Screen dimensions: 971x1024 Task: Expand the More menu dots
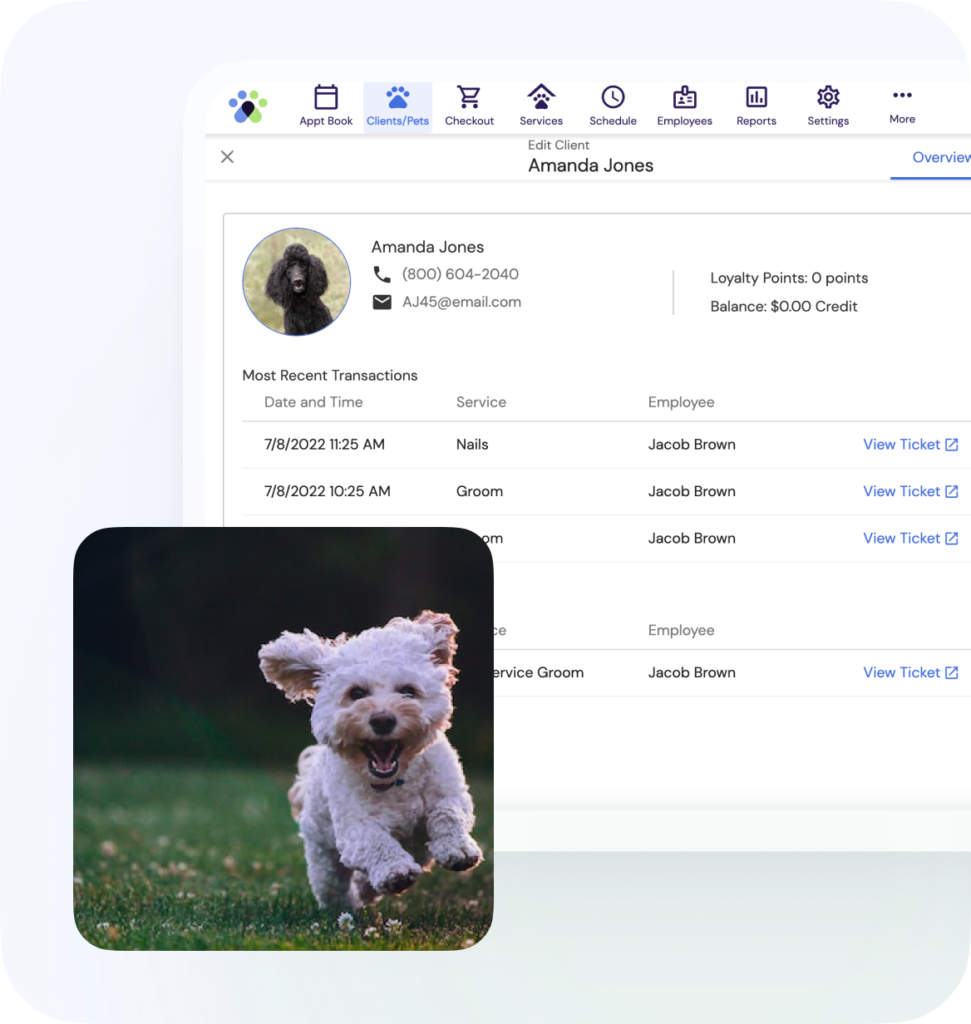point(902,96)
